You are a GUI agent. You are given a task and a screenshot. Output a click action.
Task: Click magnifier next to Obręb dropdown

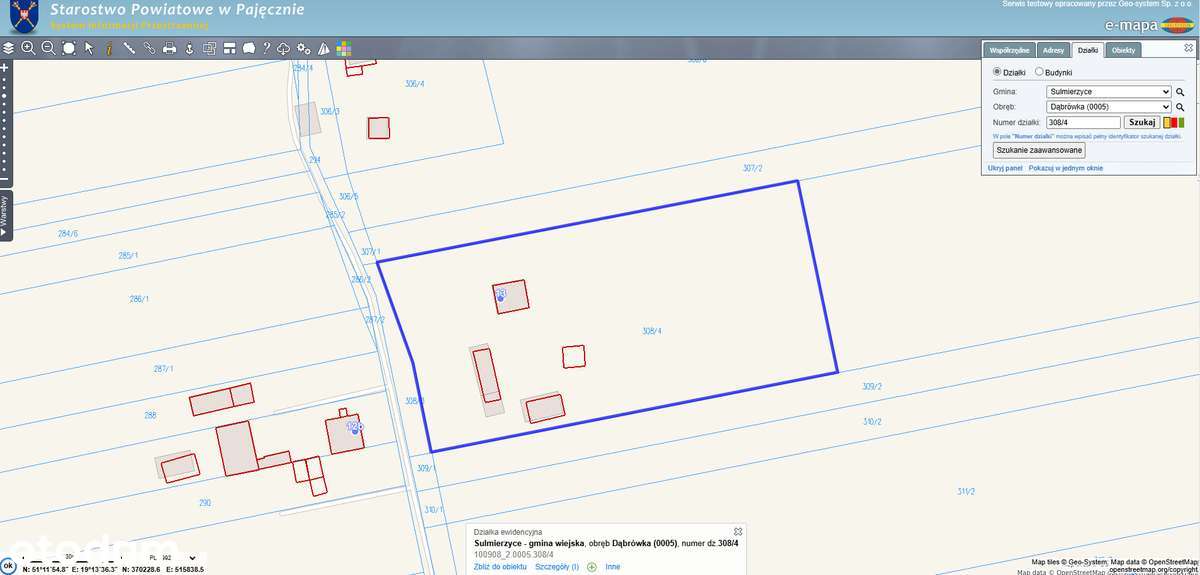click(x=1180, y=106)
